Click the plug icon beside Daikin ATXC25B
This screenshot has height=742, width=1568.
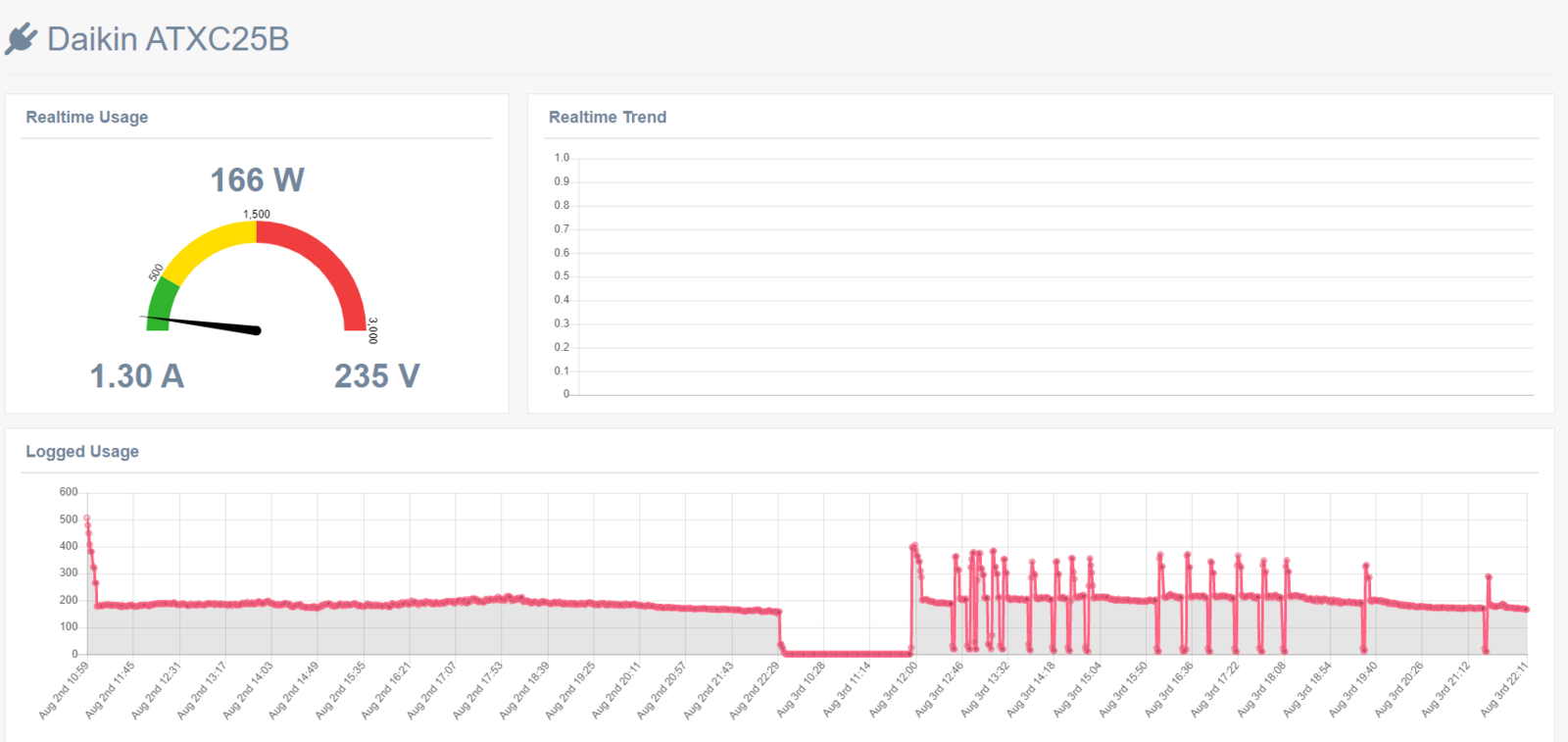[21, 39]
